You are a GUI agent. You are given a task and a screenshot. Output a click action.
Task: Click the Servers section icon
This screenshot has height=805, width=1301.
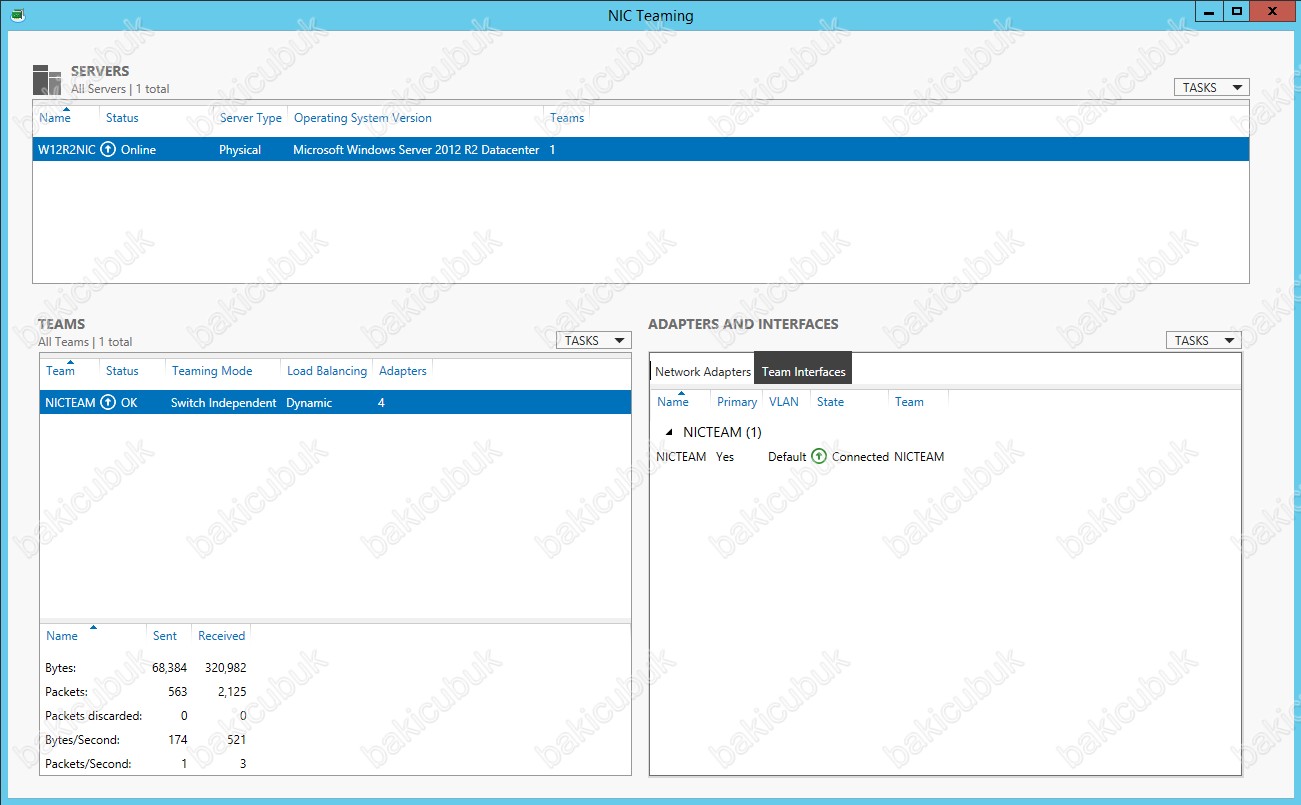point(47,80)
